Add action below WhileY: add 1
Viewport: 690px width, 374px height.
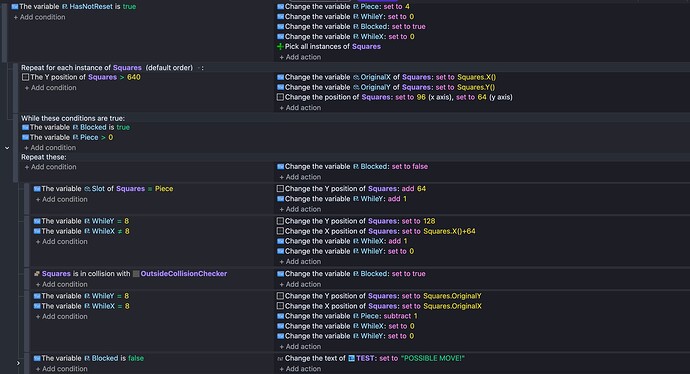(x=301, y=209)
